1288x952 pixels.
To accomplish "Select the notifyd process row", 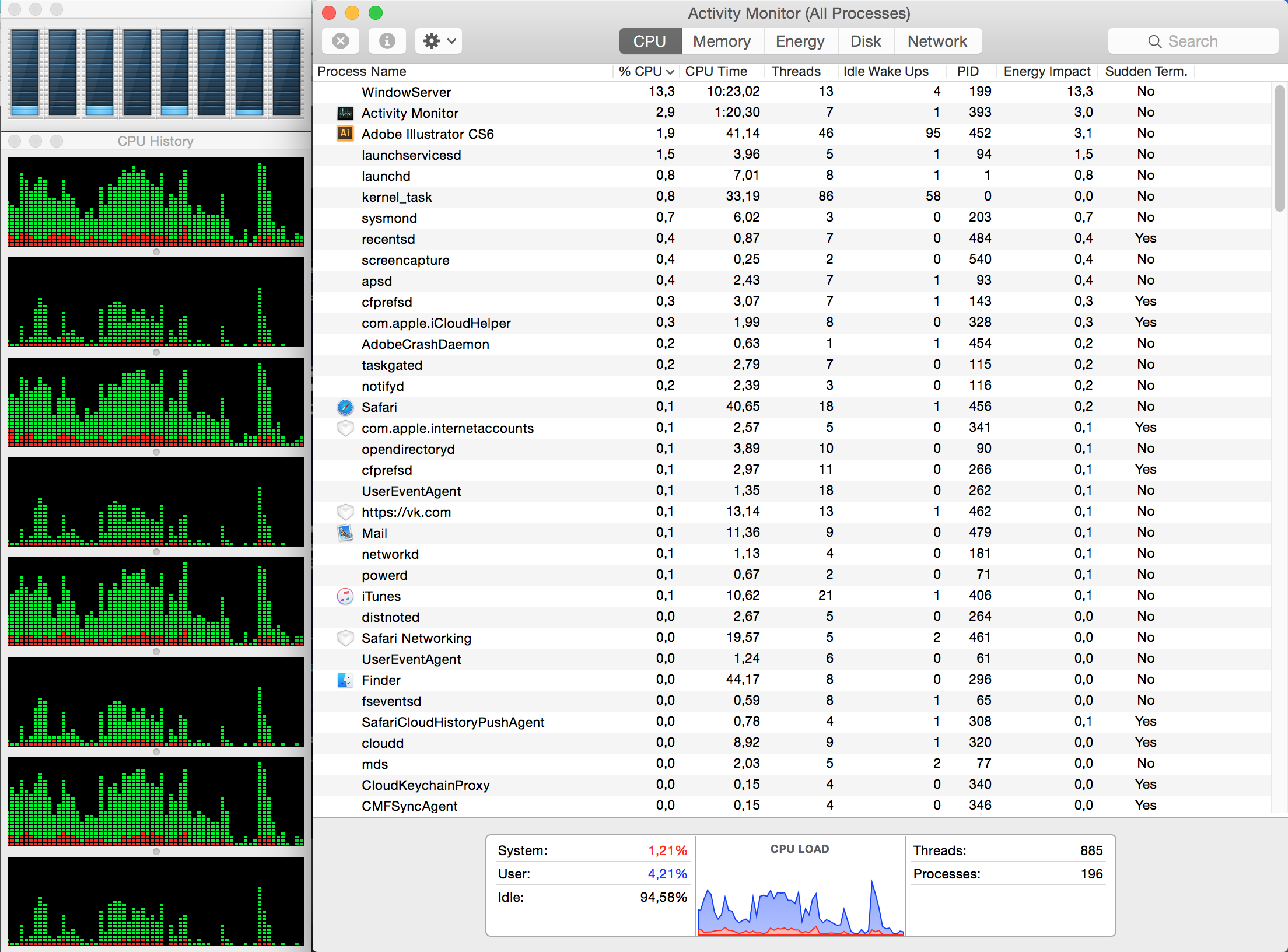I will point(792,386).
